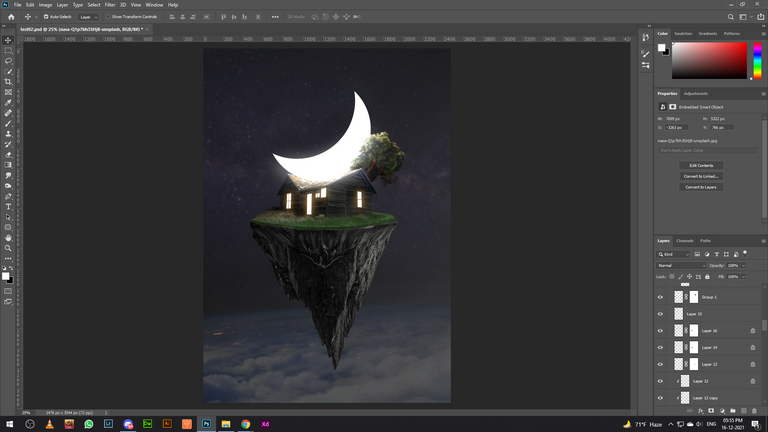Screen dimensions: 768x432
Task: Add layer style with fx icon
Action: (x=700, y=411)
